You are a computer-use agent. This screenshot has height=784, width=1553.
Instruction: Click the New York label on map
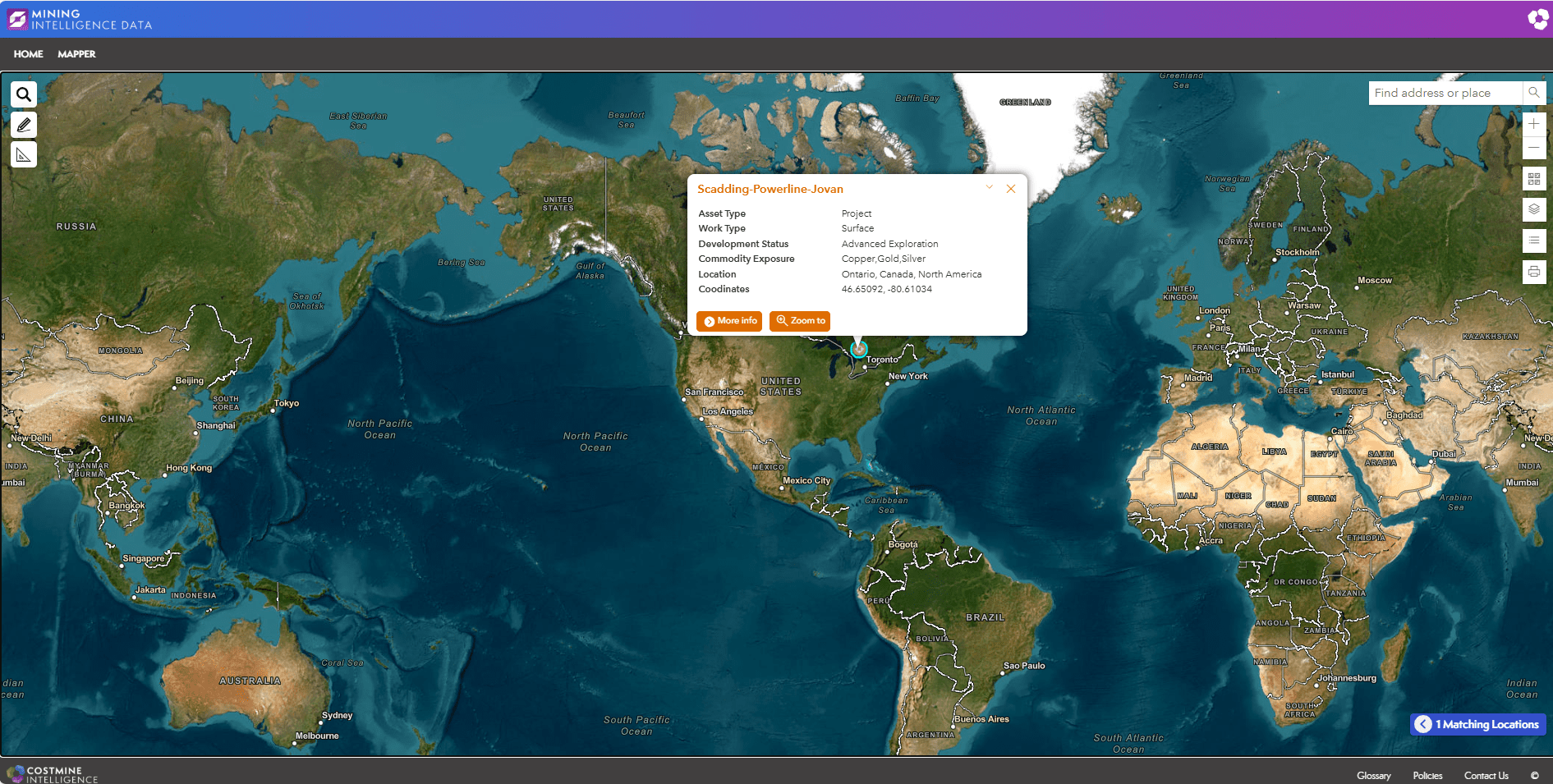pos(908,376)
